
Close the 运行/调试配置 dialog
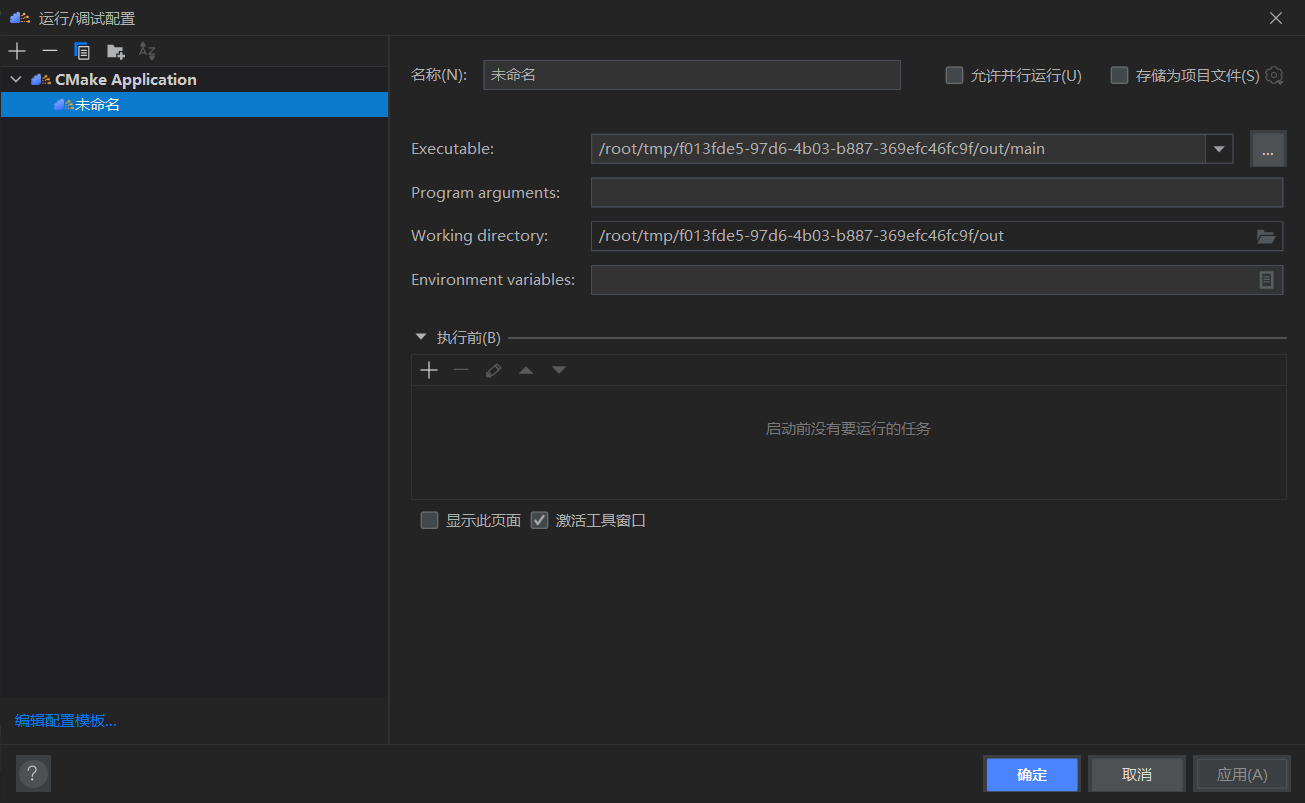click(1276, 18)
